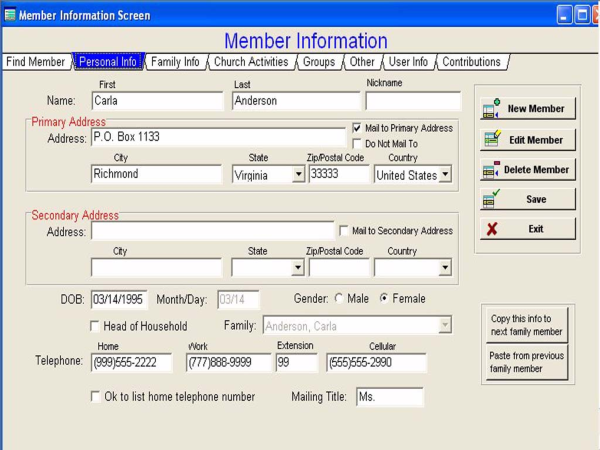The height and width of the screenshot is (450, 600).
Task: Click the Delete Member button
Action: point(528,170)
